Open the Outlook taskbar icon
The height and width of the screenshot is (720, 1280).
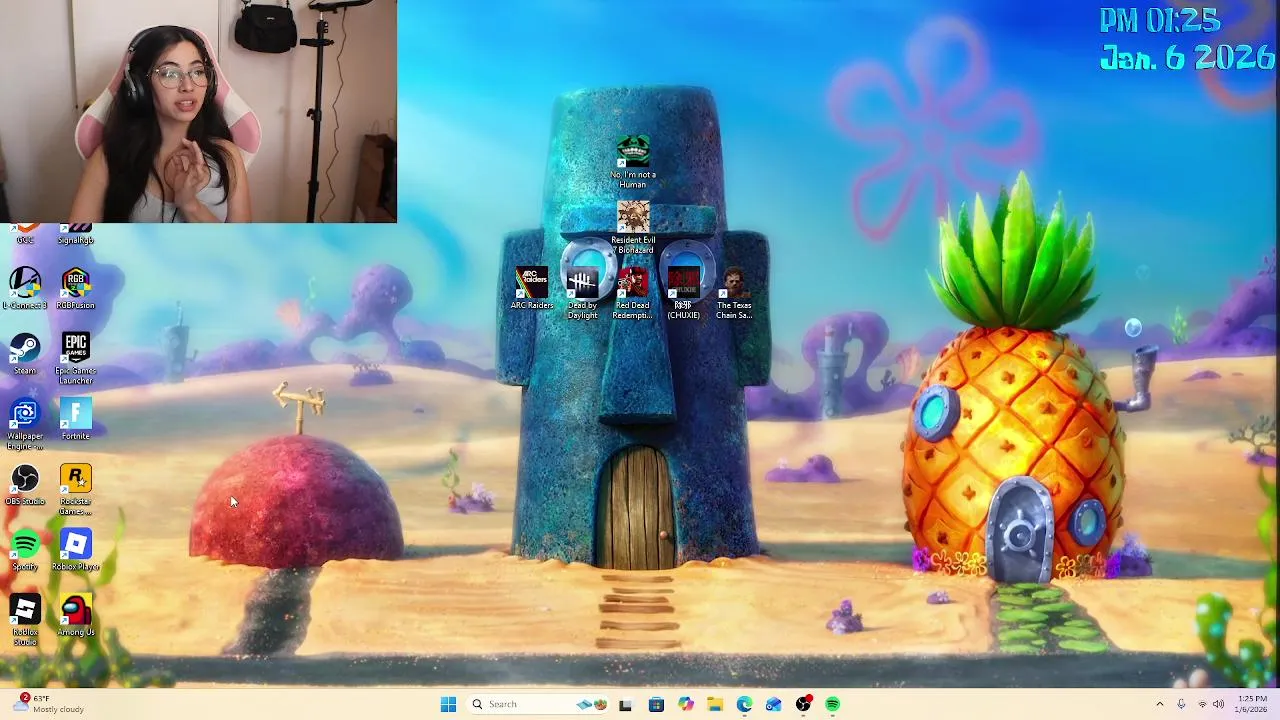(773, 704)
